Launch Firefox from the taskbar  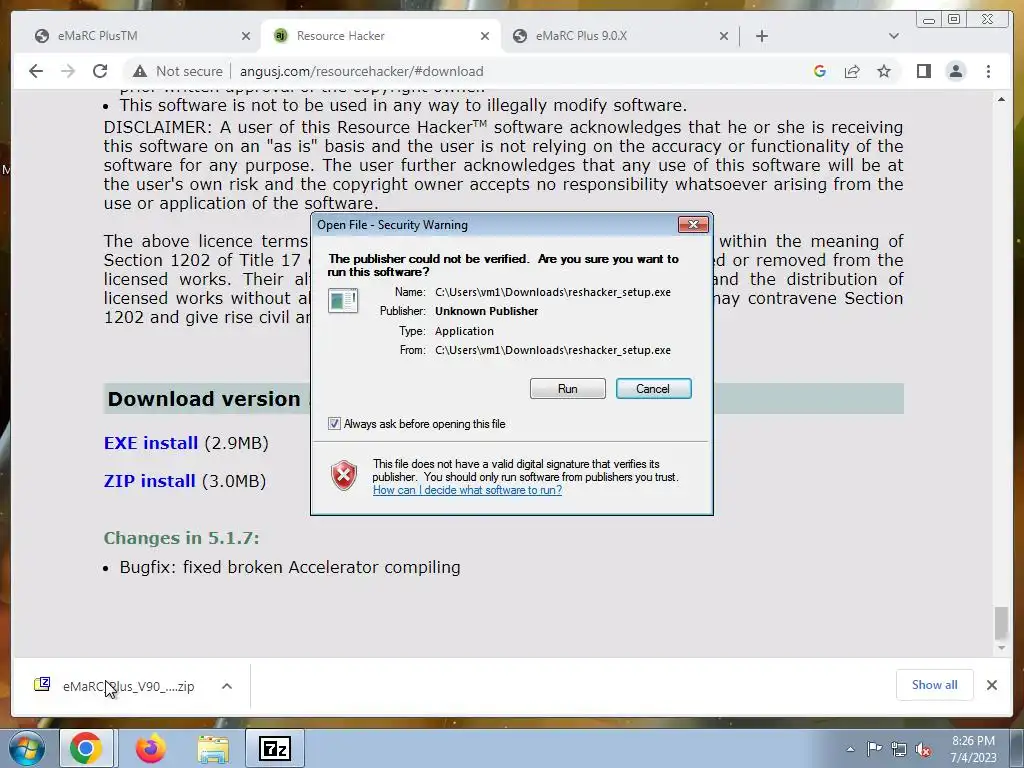150,748
